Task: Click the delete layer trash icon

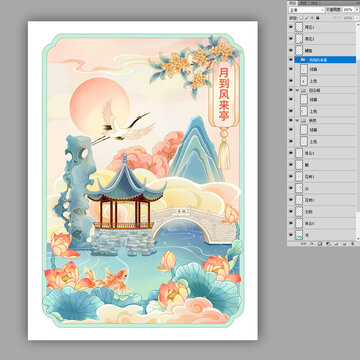Action: coord(352,244)
